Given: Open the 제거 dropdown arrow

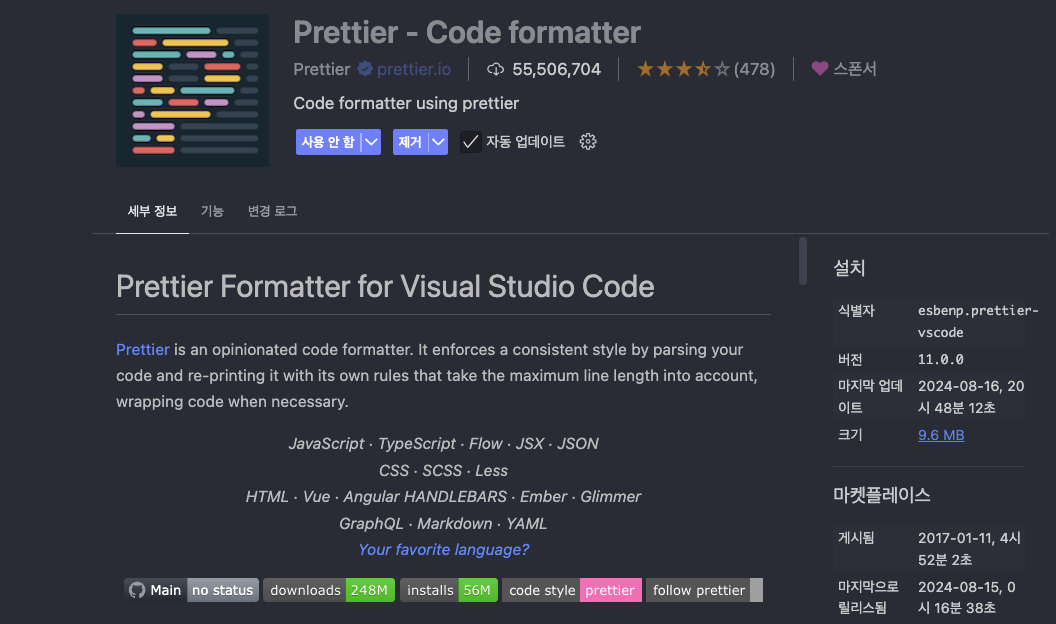Looking at the screenshot, I should coord(438,142).
